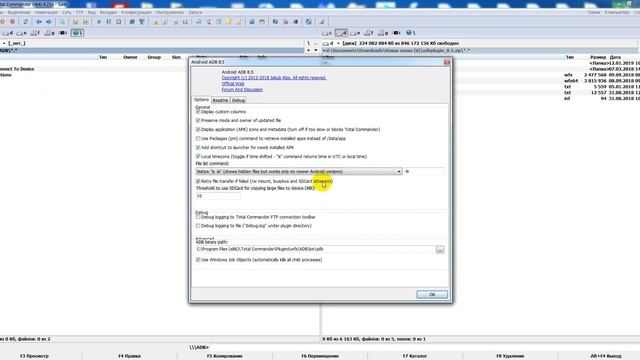Click the network plugins icon in right drive bar
Image resolution: width=640 pixels, height=360 pixels.
410,33
